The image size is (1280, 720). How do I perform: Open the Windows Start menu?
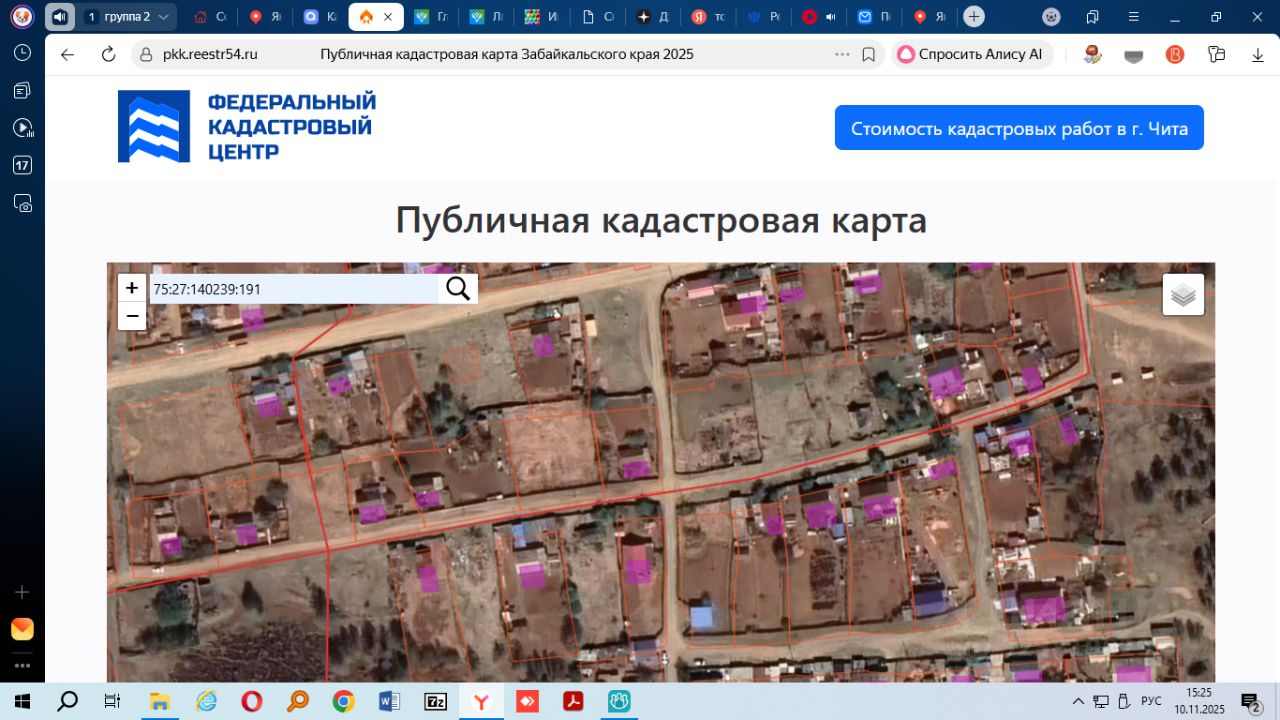[x=22, y=701]
